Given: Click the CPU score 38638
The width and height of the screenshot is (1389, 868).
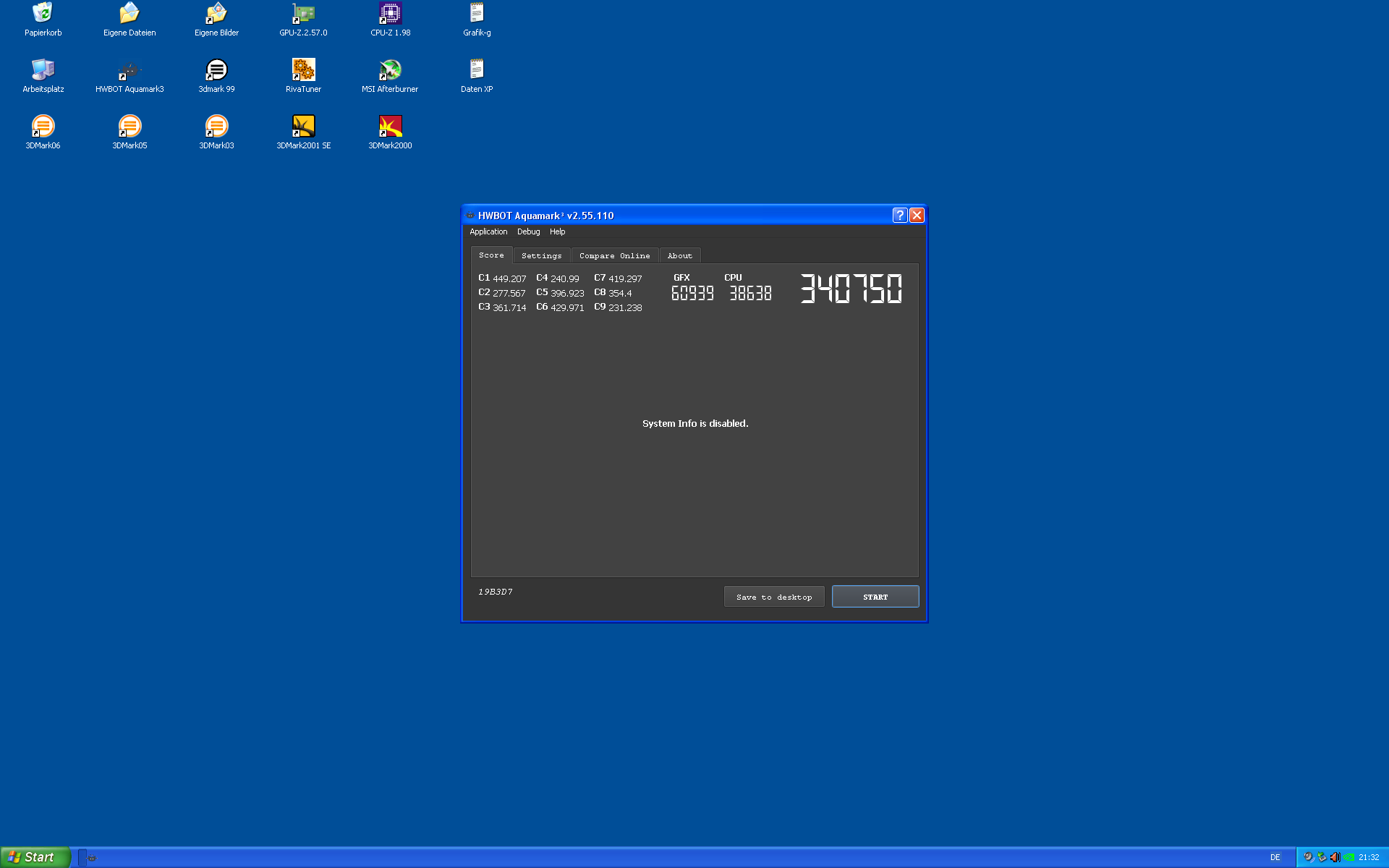Looking at the screenshot, I should coord(750,293).
